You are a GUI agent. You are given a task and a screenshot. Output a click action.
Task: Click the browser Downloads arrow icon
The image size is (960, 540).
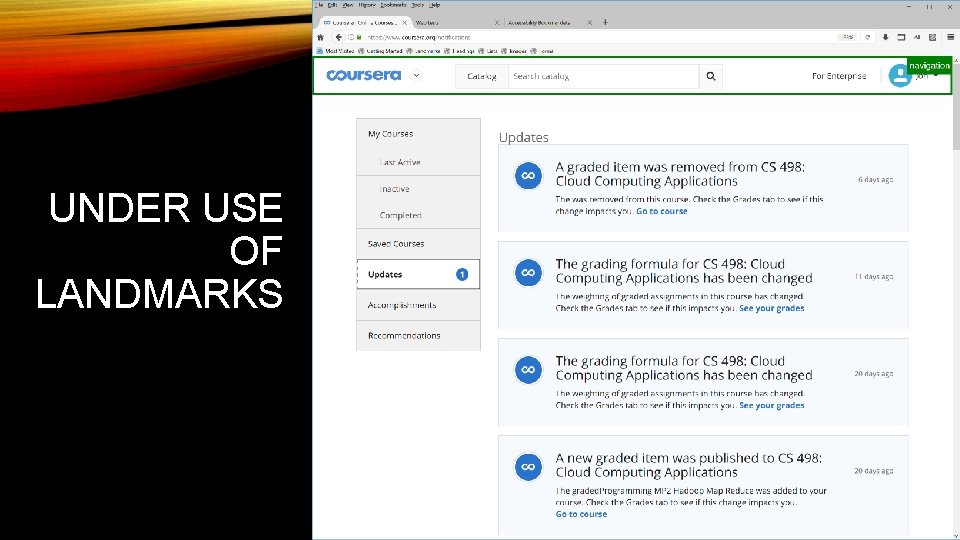[885, 37]
